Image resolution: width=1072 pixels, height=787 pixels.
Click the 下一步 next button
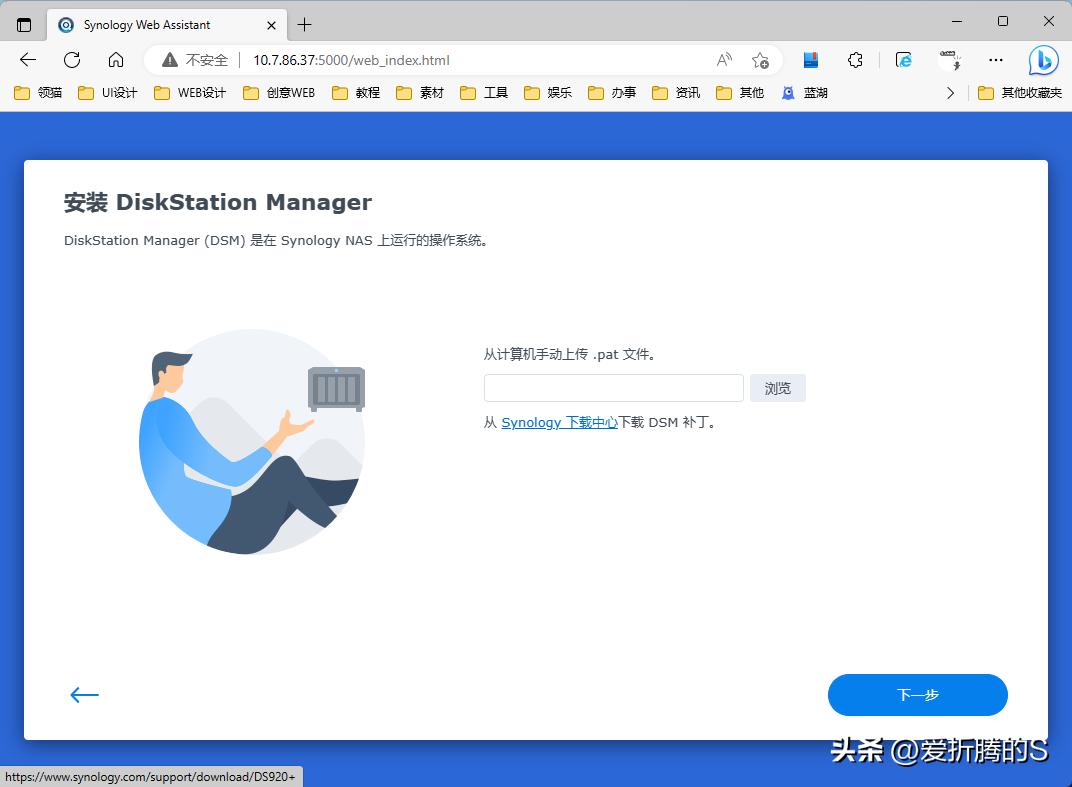point(916,695)
